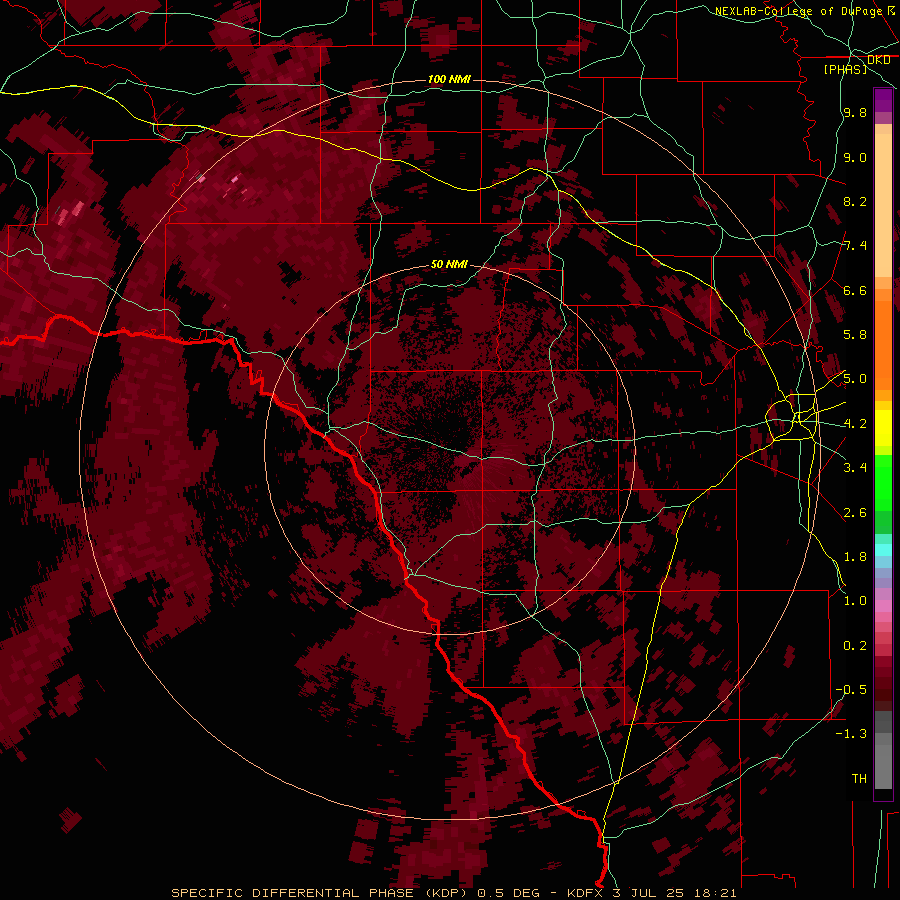Screen dimensions: 900x900
Task: Click the 4.2 value on the color scale
Action: point(855,424)
